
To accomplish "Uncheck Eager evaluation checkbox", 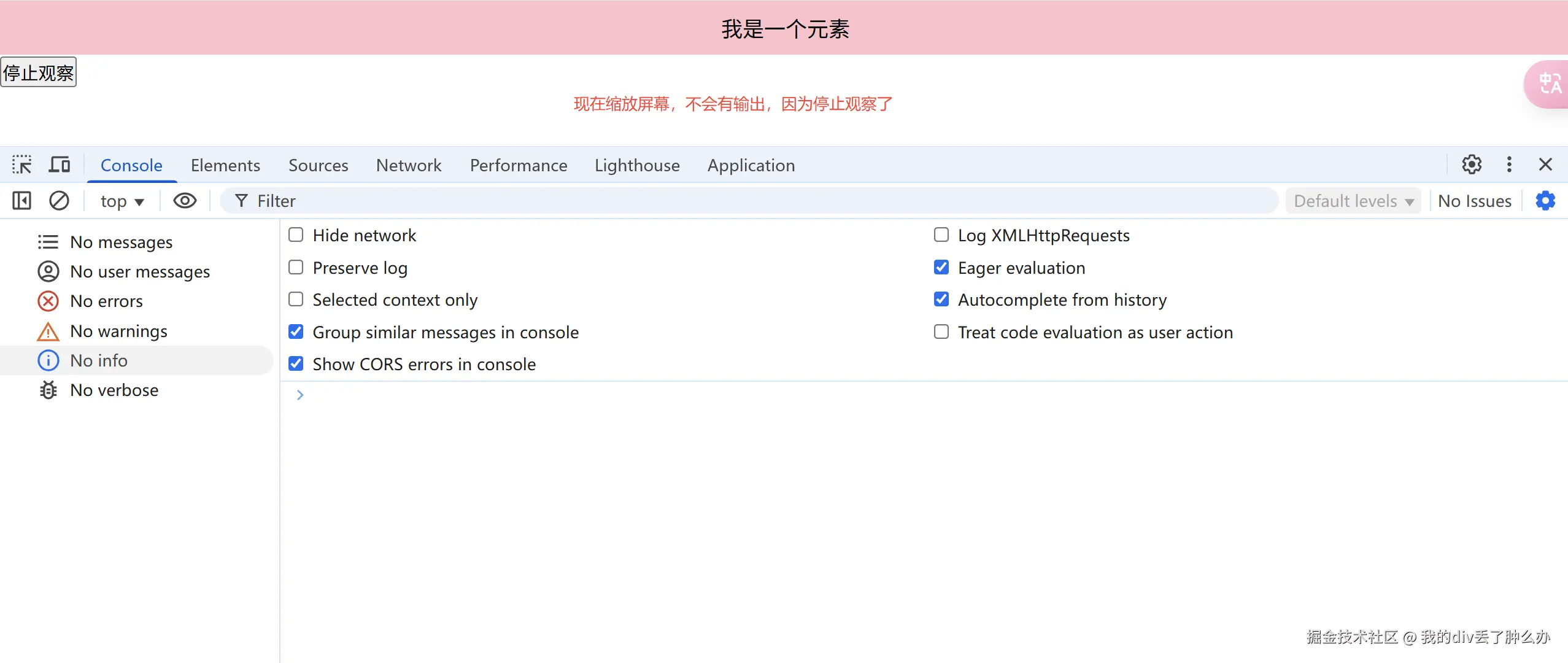I will tap(941, 268).
